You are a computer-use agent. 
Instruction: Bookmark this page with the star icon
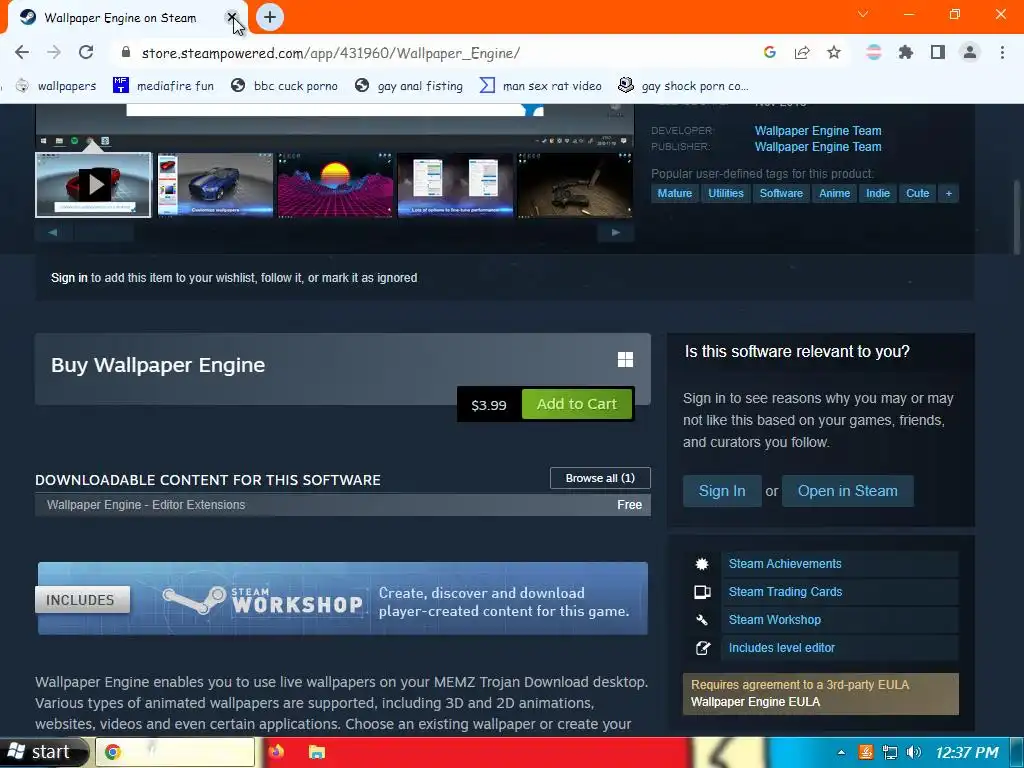click(834, 52)
